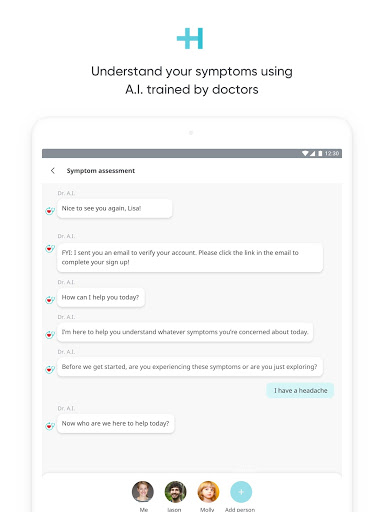Choose Jason's profile picture

[175, 492]
